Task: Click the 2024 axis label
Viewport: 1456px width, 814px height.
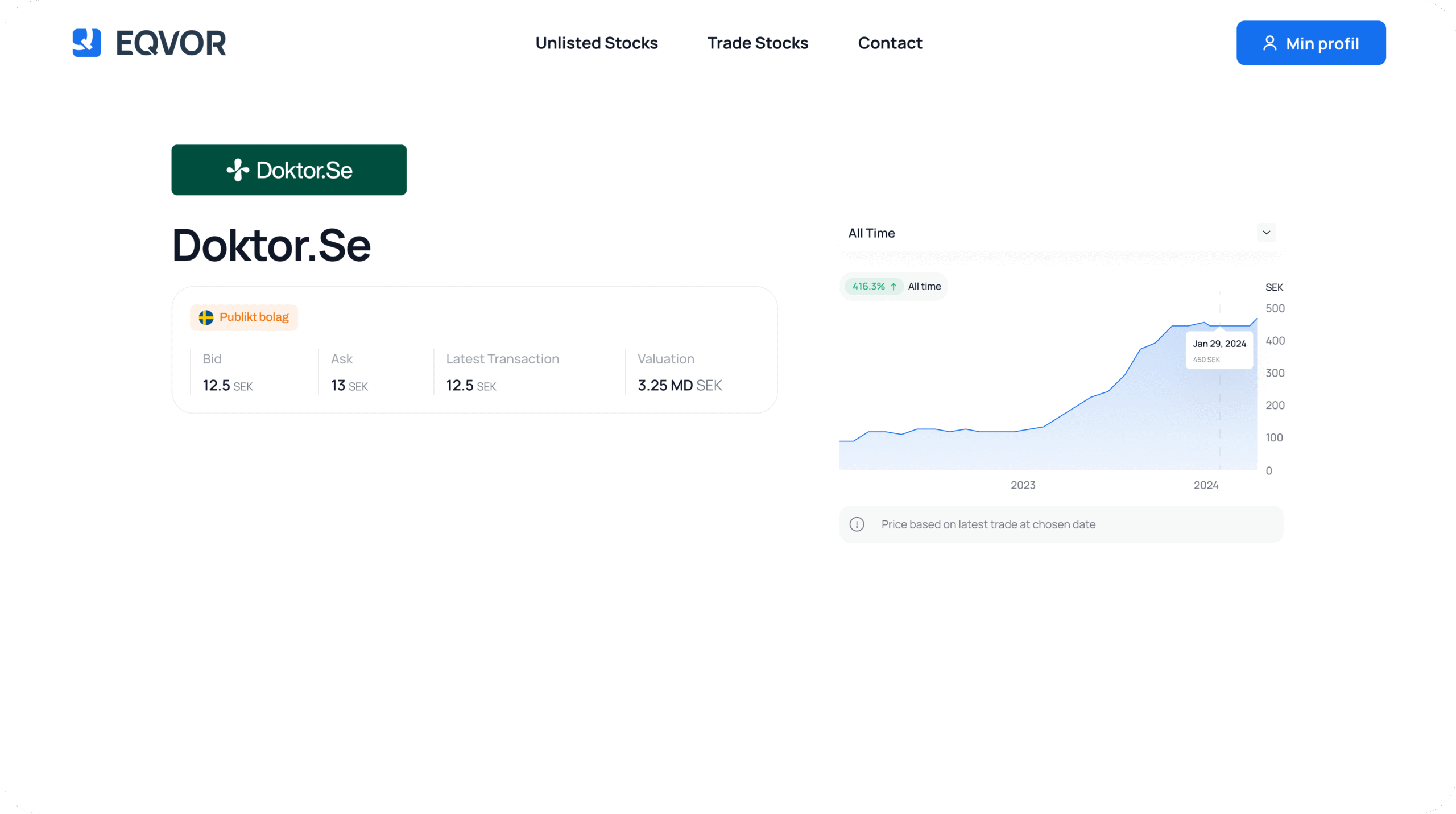Action: (1206, 485)
